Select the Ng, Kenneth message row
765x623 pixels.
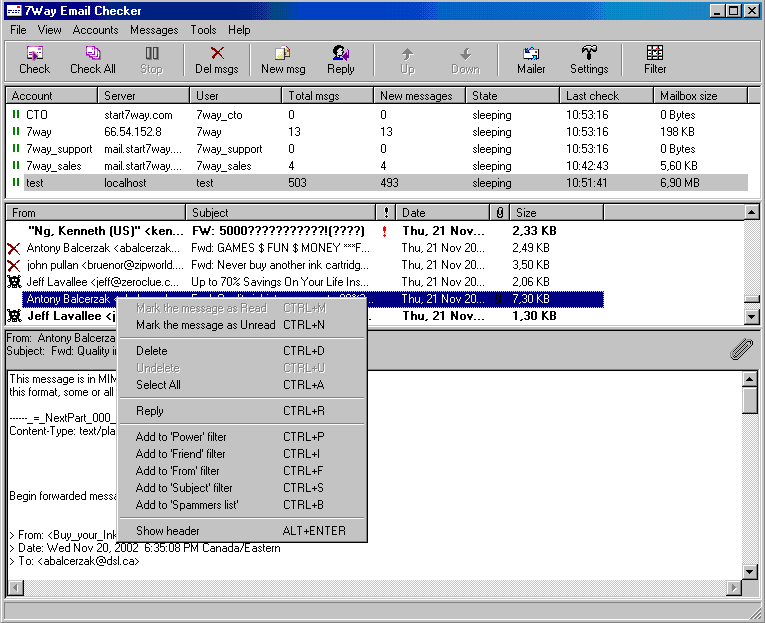click(105, 231)
